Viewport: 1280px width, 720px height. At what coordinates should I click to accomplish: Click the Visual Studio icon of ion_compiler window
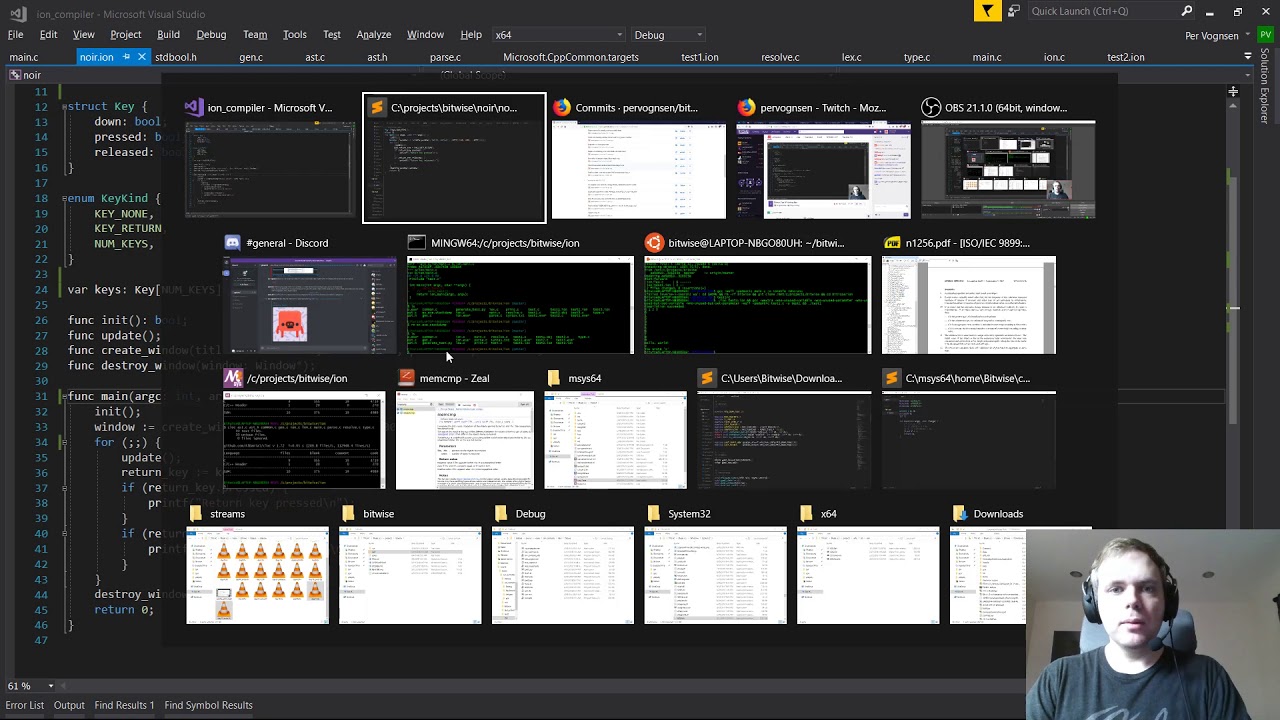tap(194, 108)
